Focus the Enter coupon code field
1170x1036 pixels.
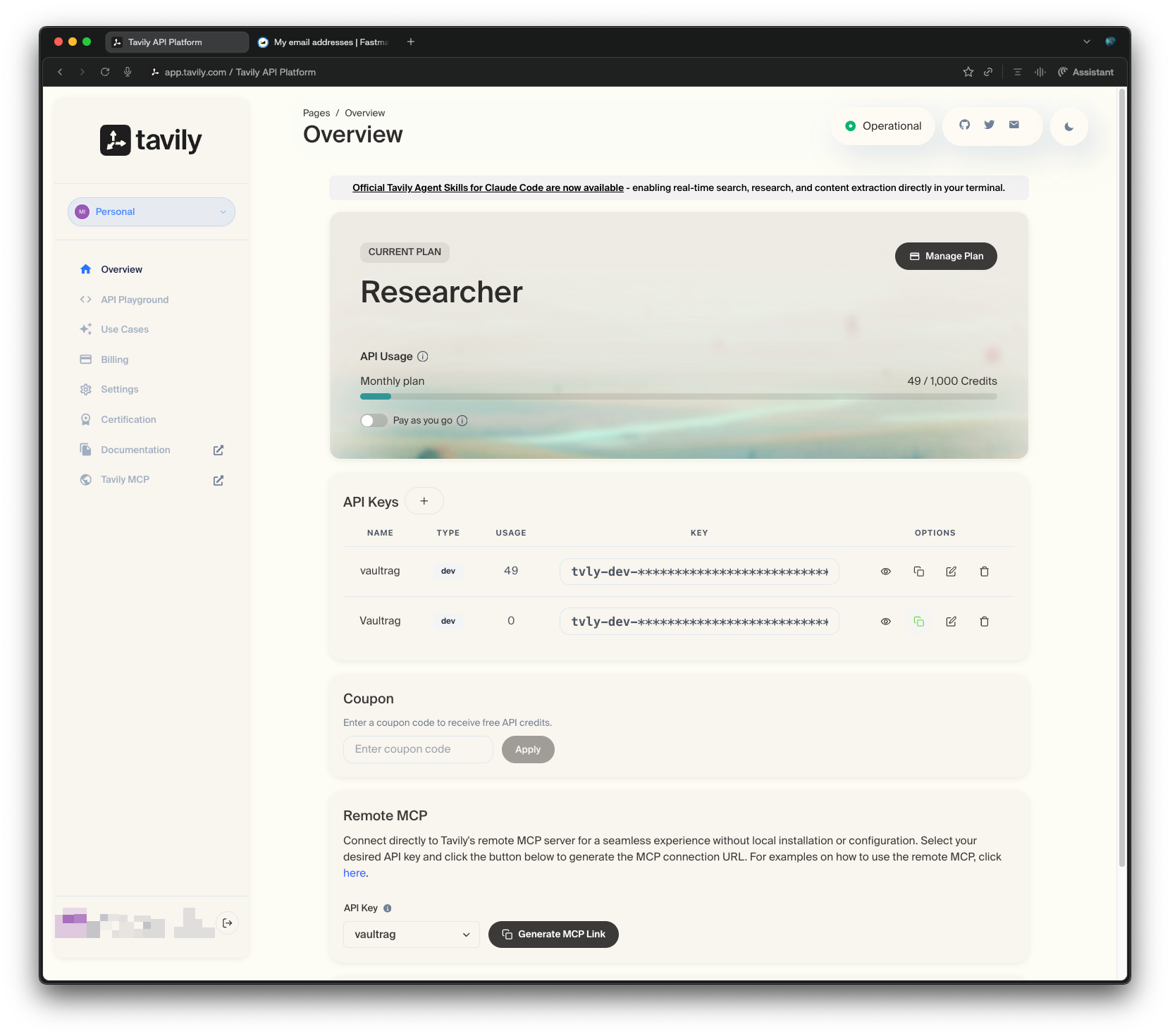[x=418, y=749]
